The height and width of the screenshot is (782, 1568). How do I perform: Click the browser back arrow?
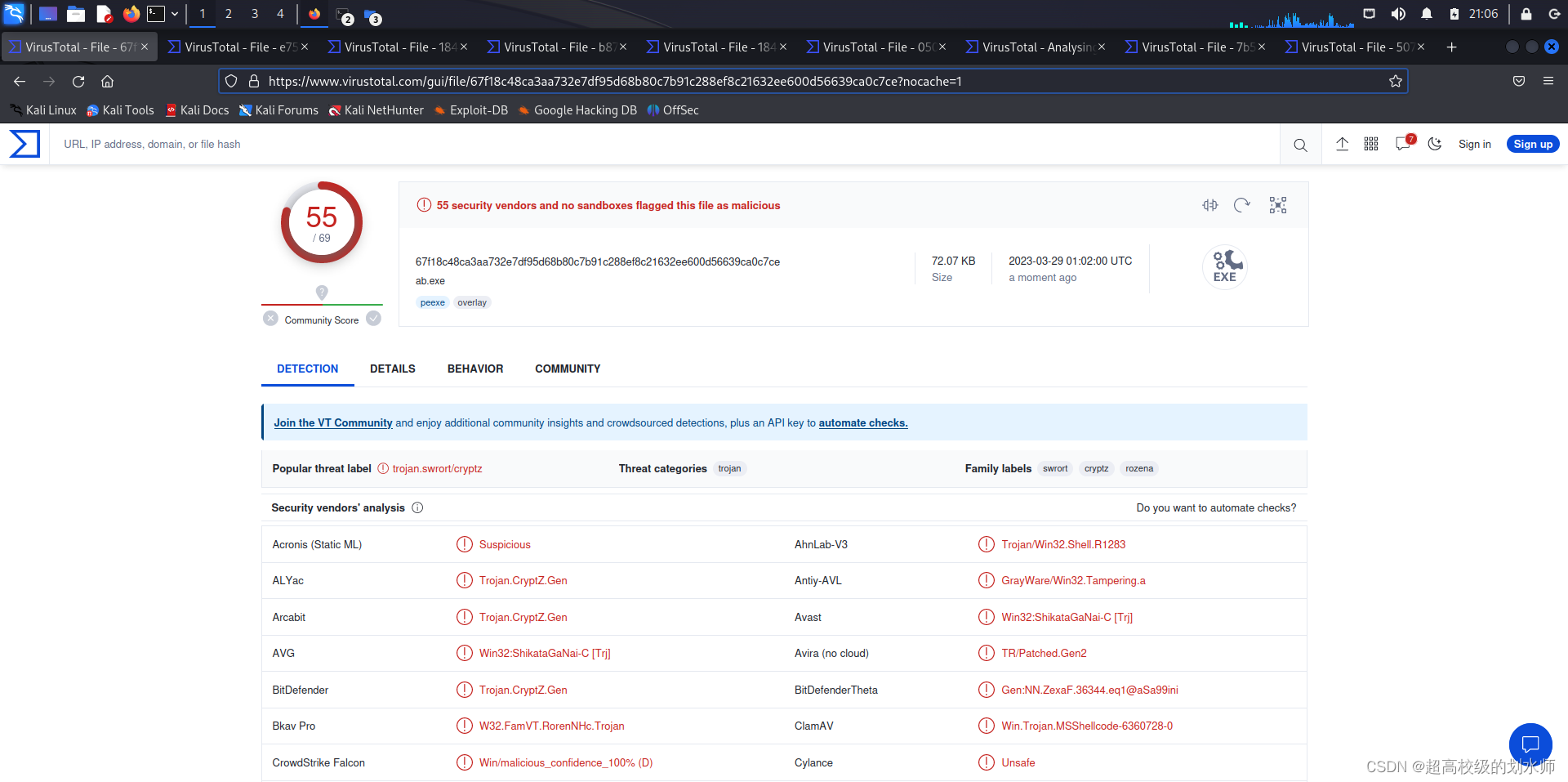[20, 81]
